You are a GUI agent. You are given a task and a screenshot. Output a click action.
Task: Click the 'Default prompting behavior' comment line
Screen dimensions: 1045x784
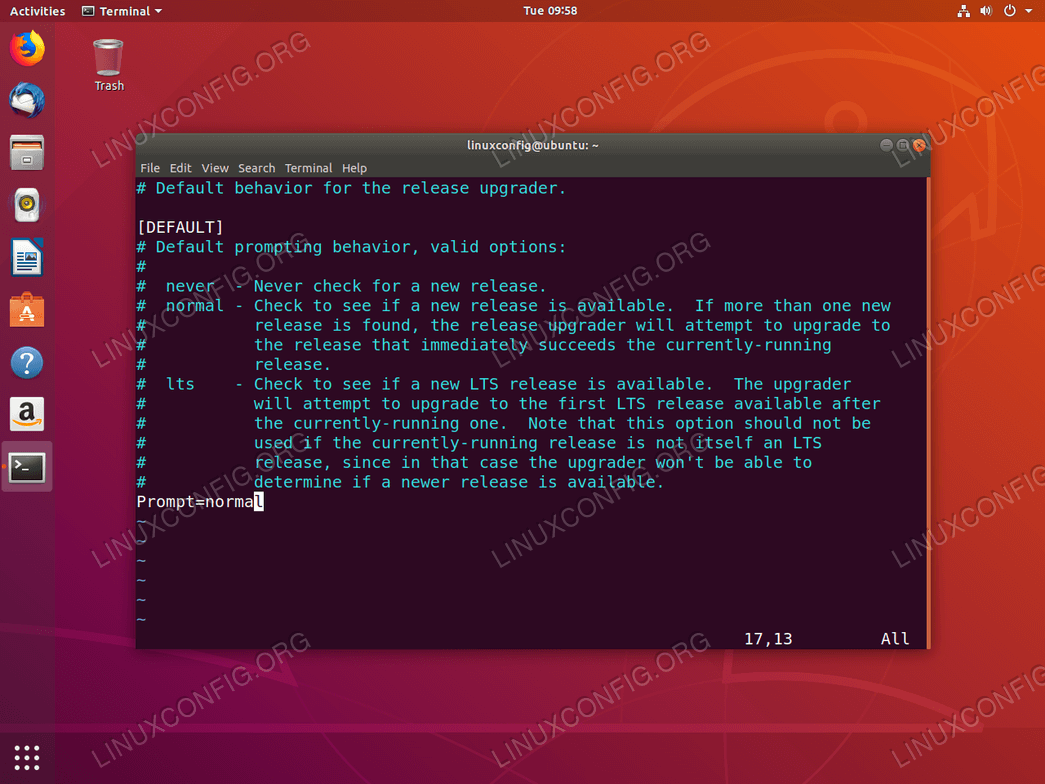pos(351,247)
